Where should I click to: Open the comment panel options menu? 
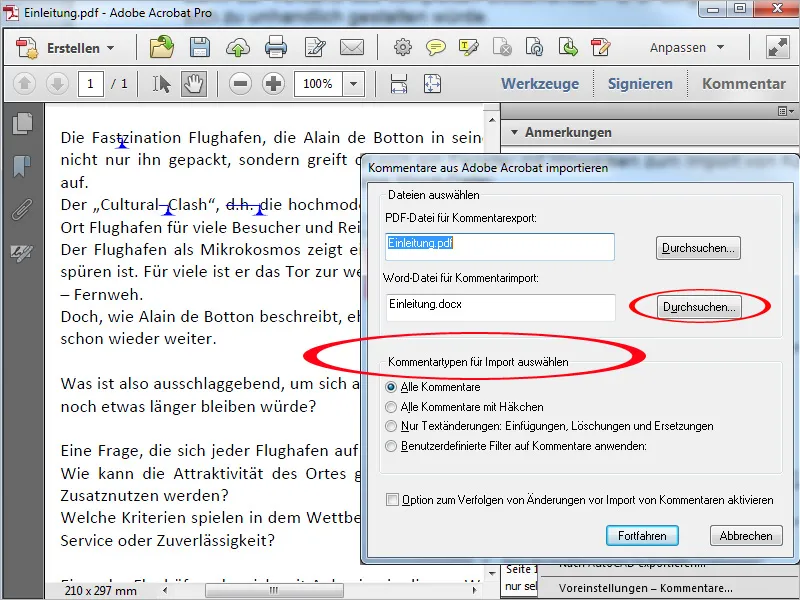[x=786, y=111]
